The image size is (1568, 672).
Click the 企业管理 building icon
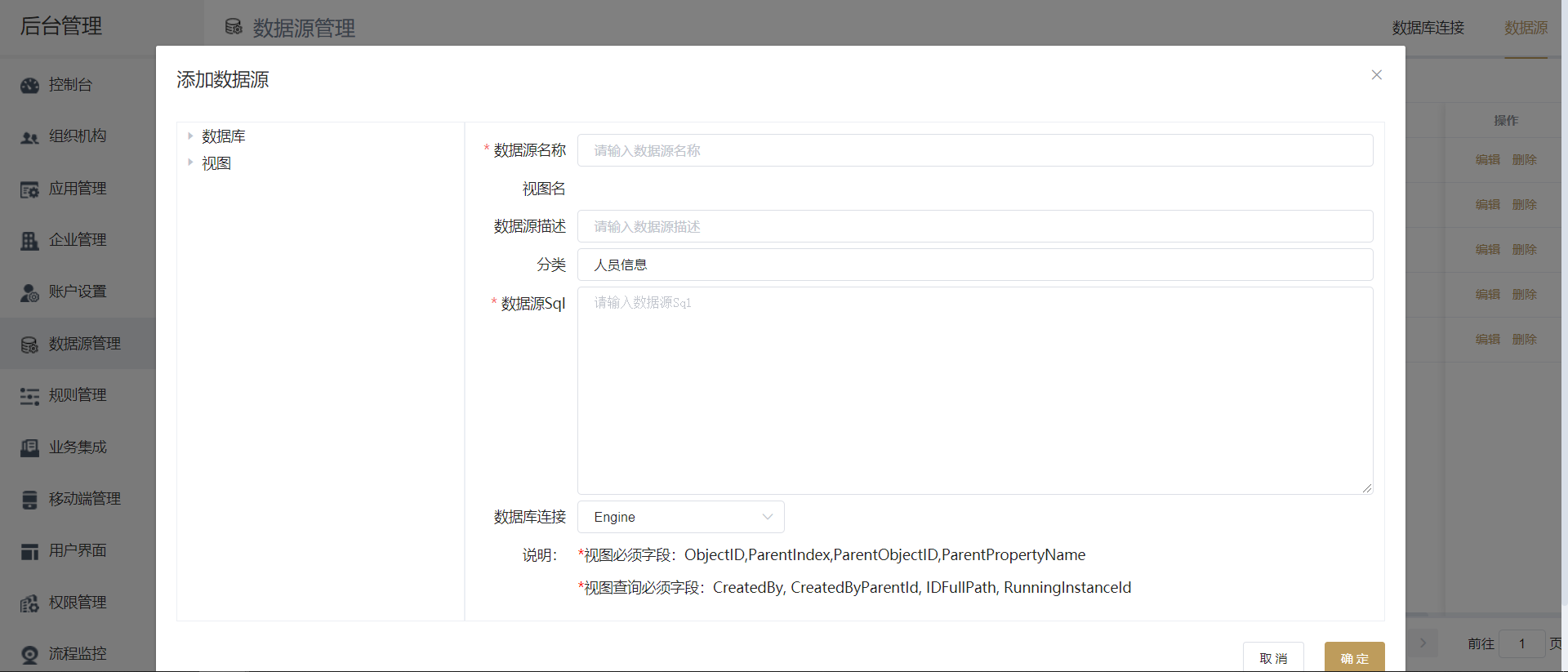click(x=29, y=241)
